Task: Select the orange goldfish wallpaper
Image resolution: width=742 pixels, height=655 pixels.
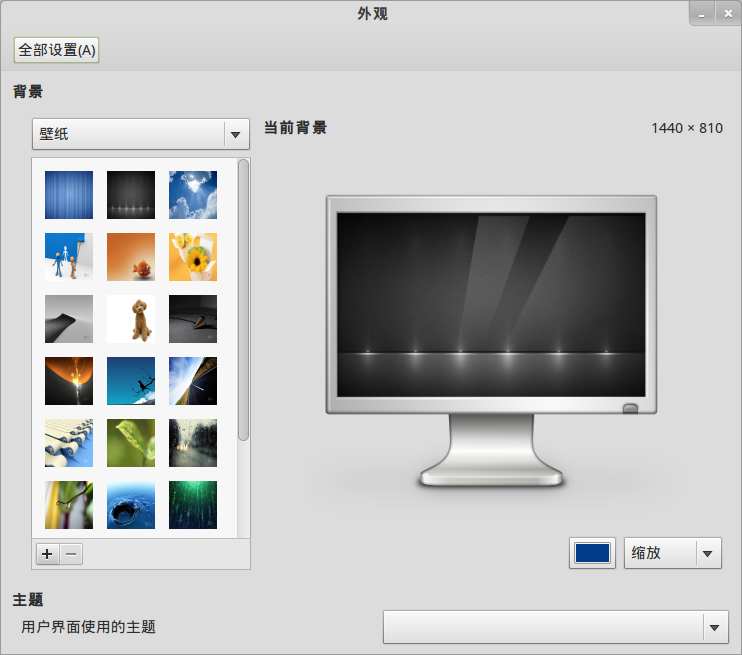Action: [131, 257]
